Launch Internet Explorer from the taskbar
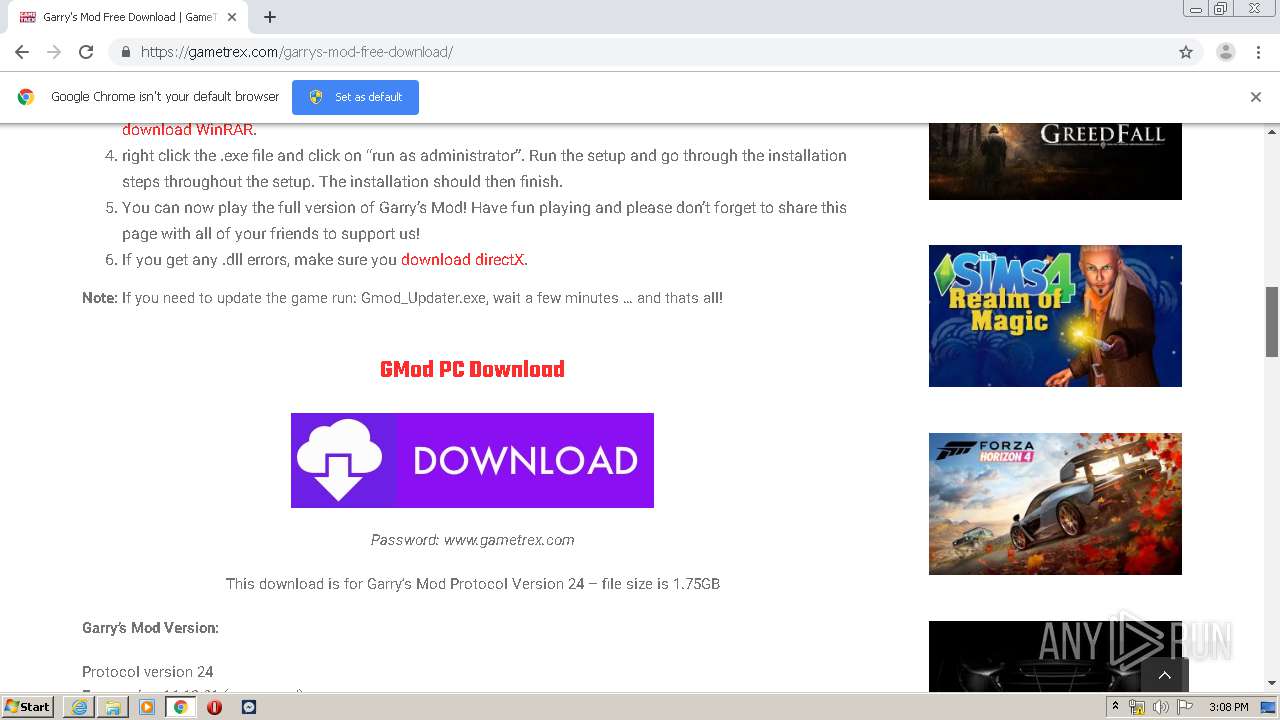 coord(79,707)
